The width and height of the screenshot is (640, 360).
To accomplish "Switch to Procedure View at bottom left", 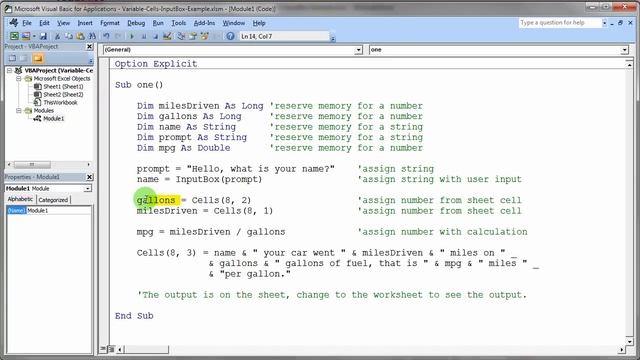I will (x=103, y=349).
